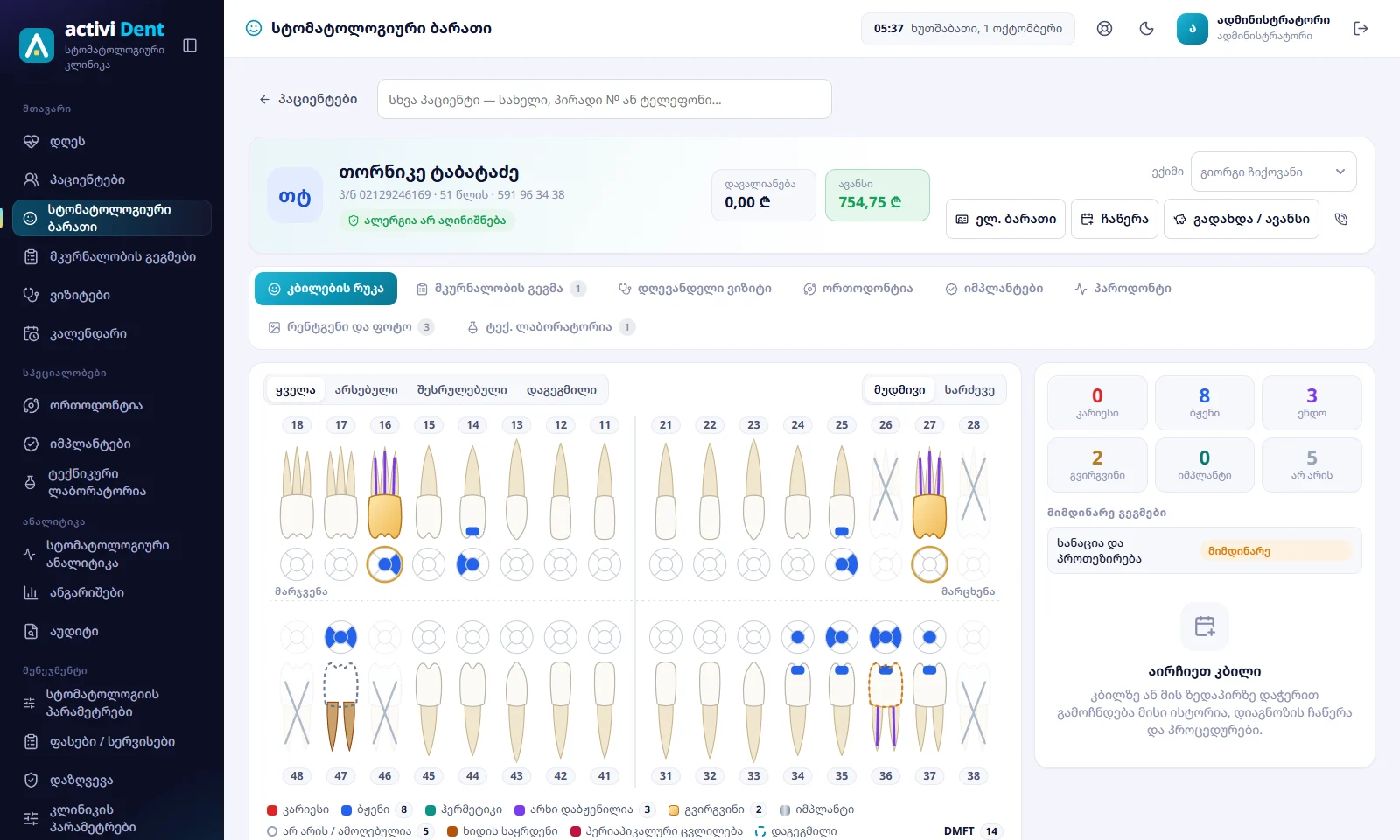Screen dimensions: 1400x840
Task: Select tooth 36 on chart
Action: coord(885,707)
